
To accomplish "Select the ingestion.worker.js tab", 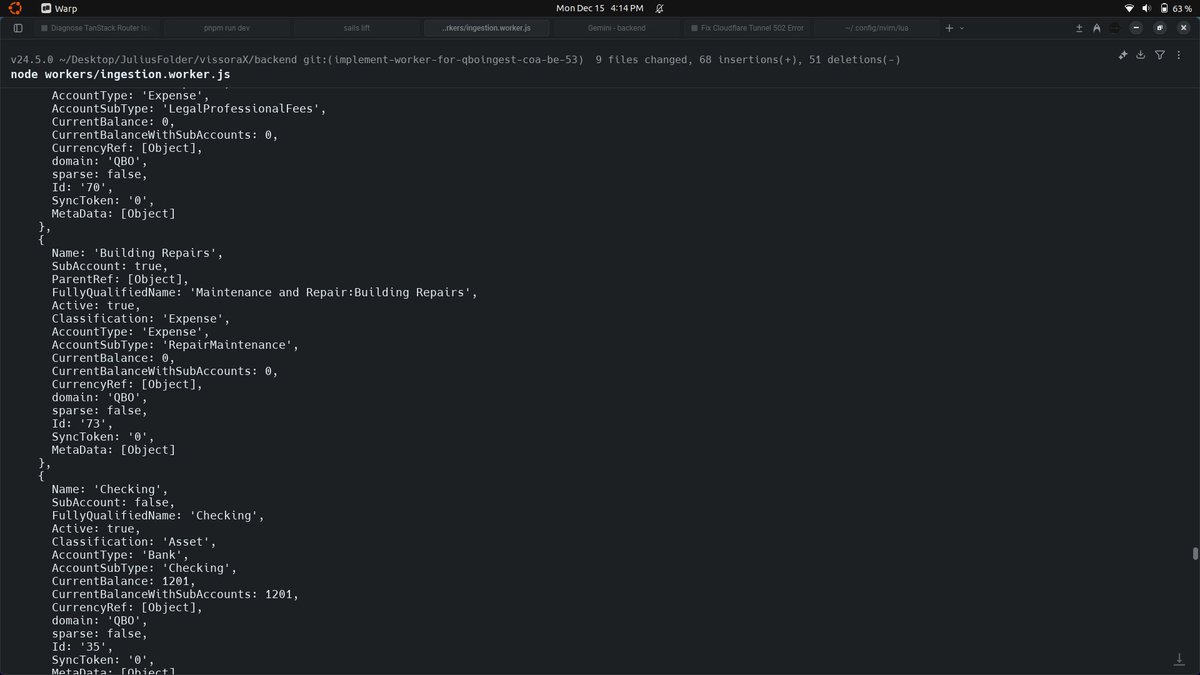I will point(487,28).
